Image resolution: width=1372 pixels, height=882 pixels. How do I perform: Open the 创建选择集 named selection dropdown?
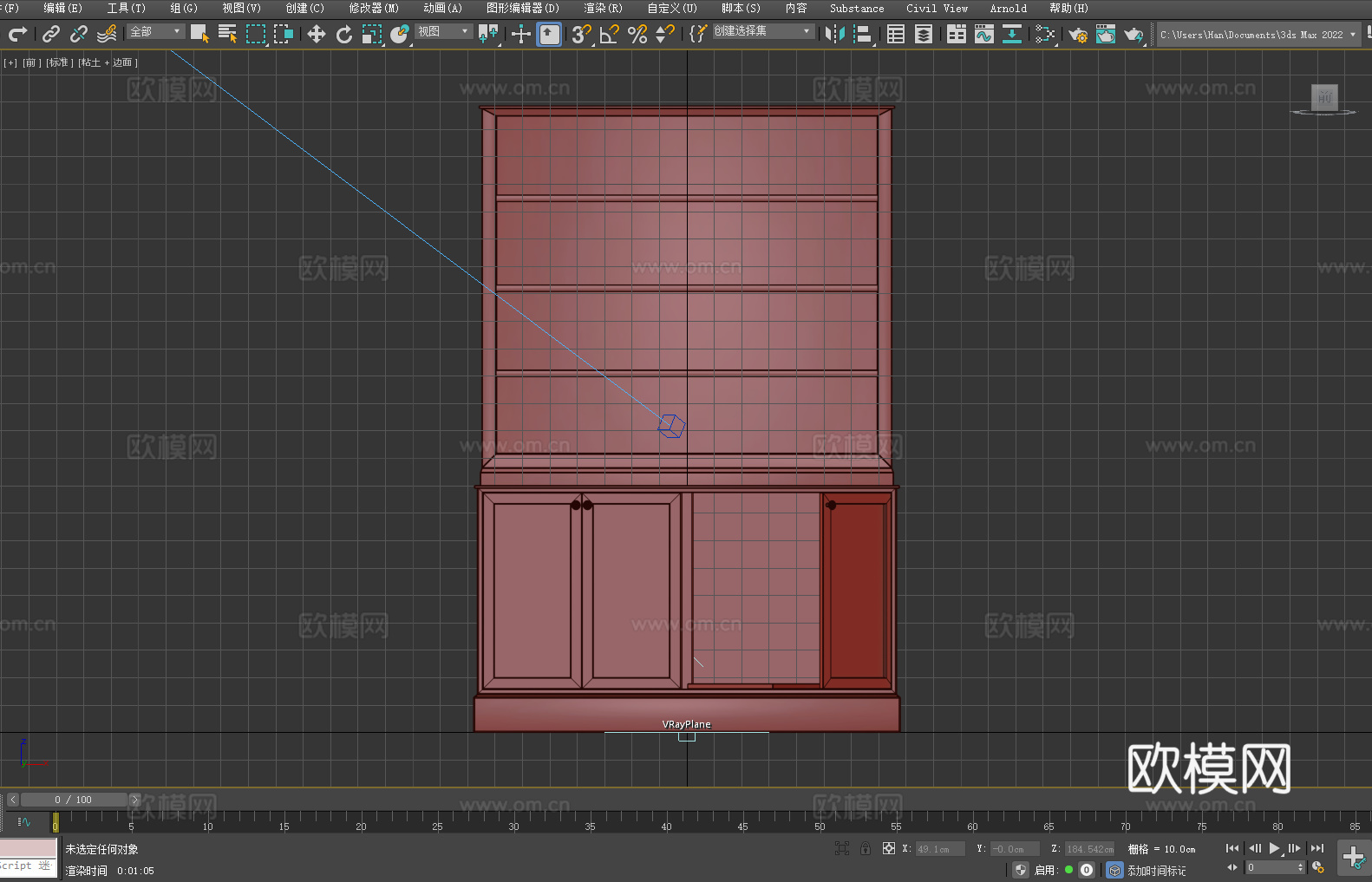pos(763,31)
